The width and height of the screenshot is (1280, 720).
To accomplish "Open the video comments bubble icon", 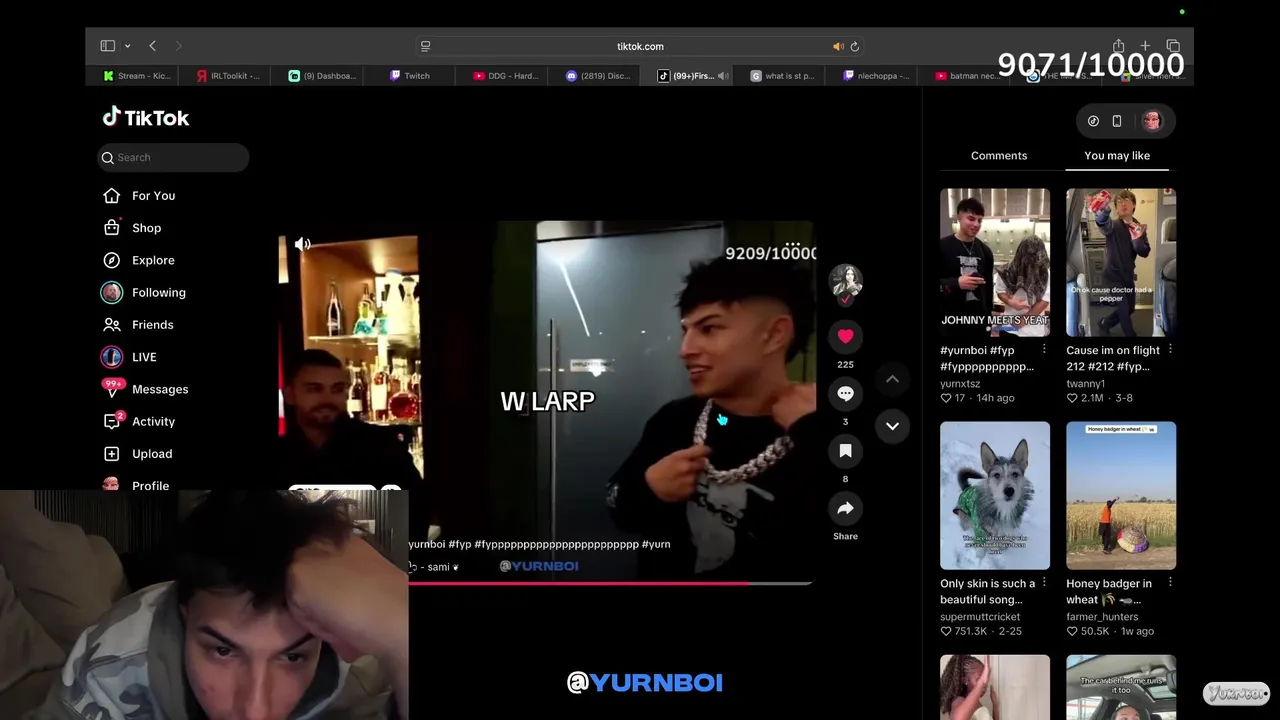I will (845, 394).
